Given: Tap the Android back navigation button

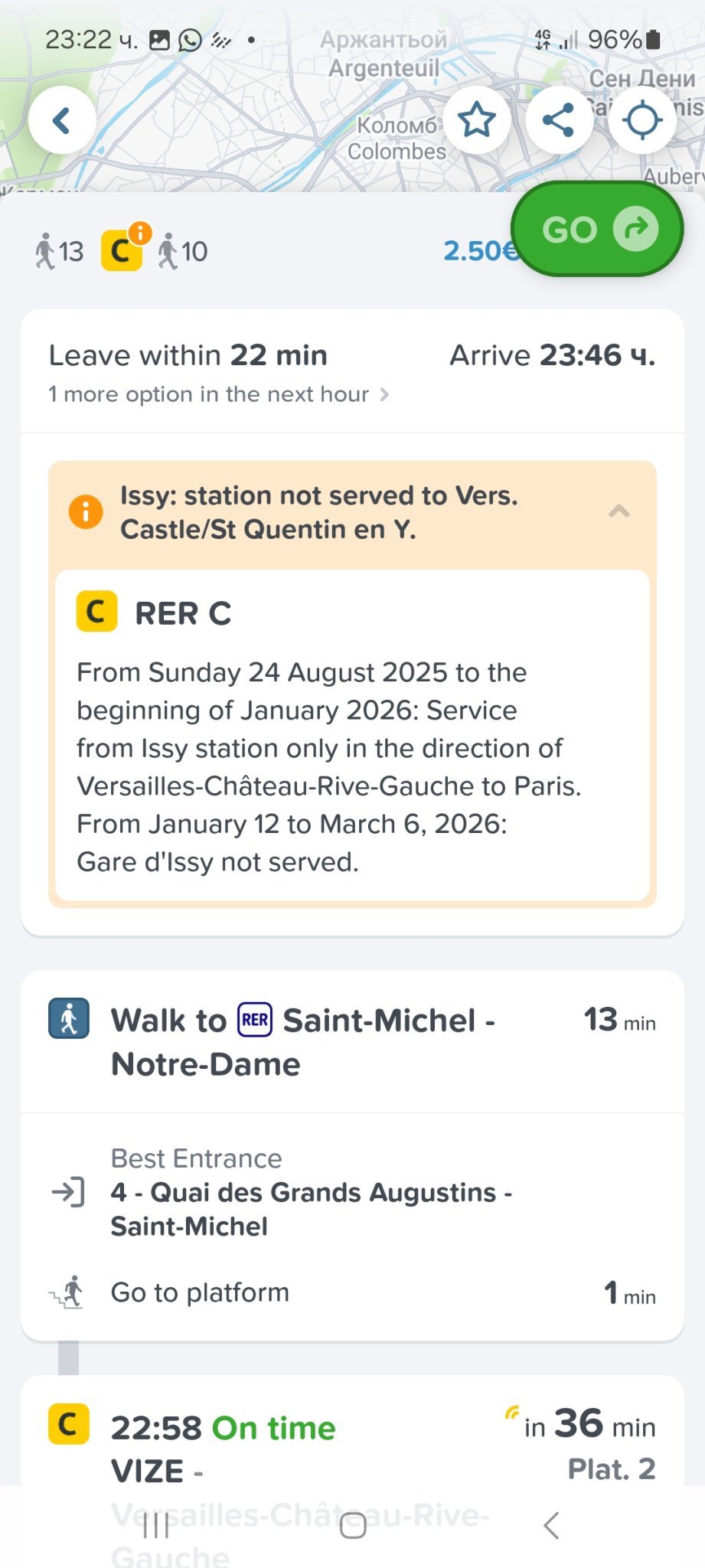Looking at the screenshot, I should pyautogui.click(x=551, y=1526).
